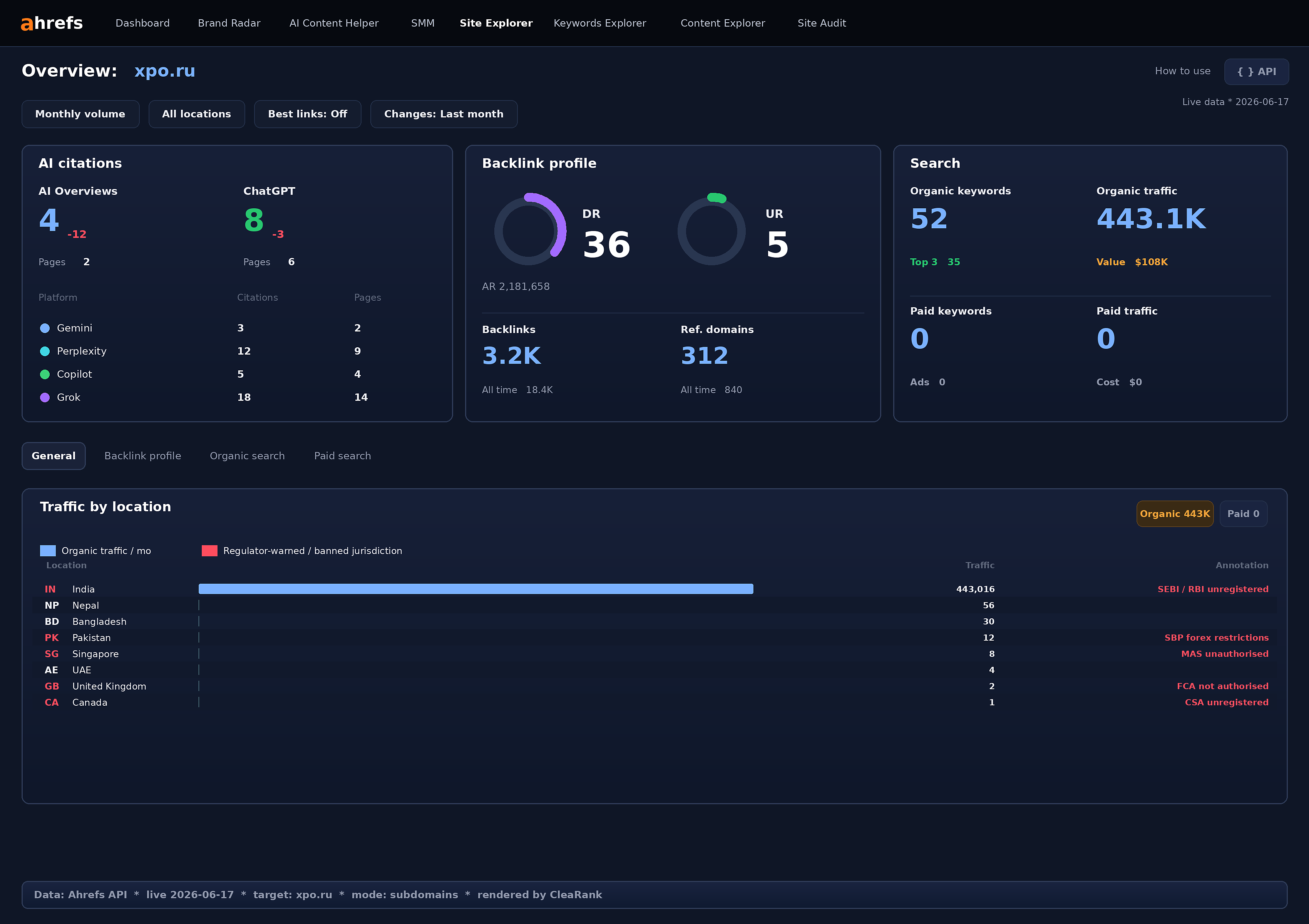
Task: Open the All locations filter
Action: coord(197,114)
